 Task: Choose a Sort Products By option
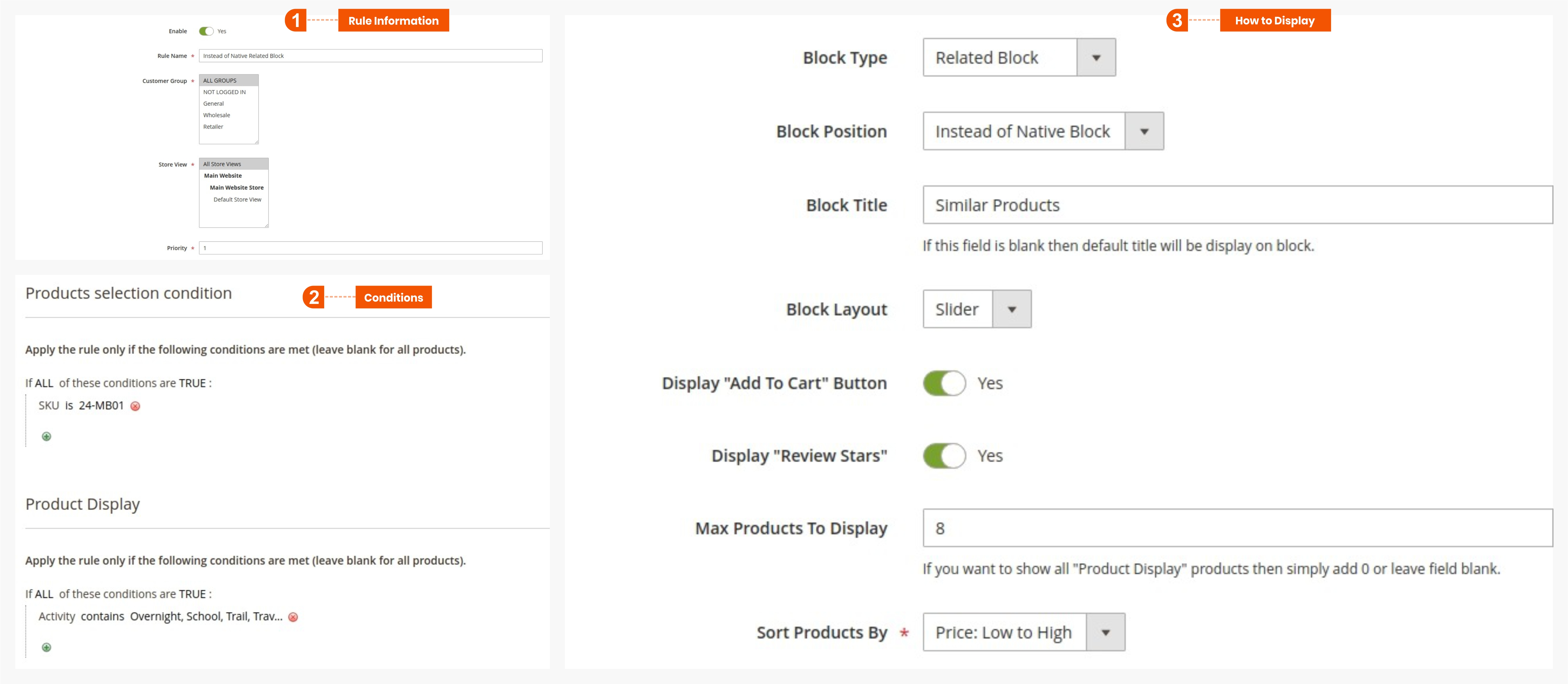coord(1023,632)
